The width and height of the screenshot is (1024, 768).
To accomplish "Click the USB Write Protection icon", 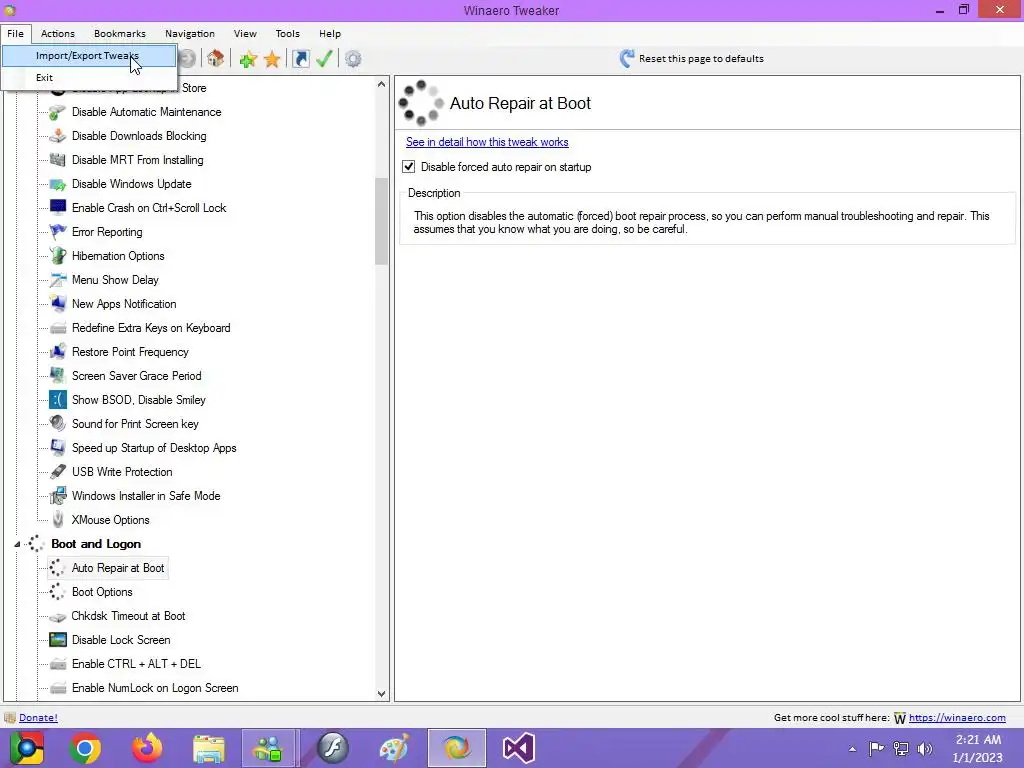I will (57, 472).
